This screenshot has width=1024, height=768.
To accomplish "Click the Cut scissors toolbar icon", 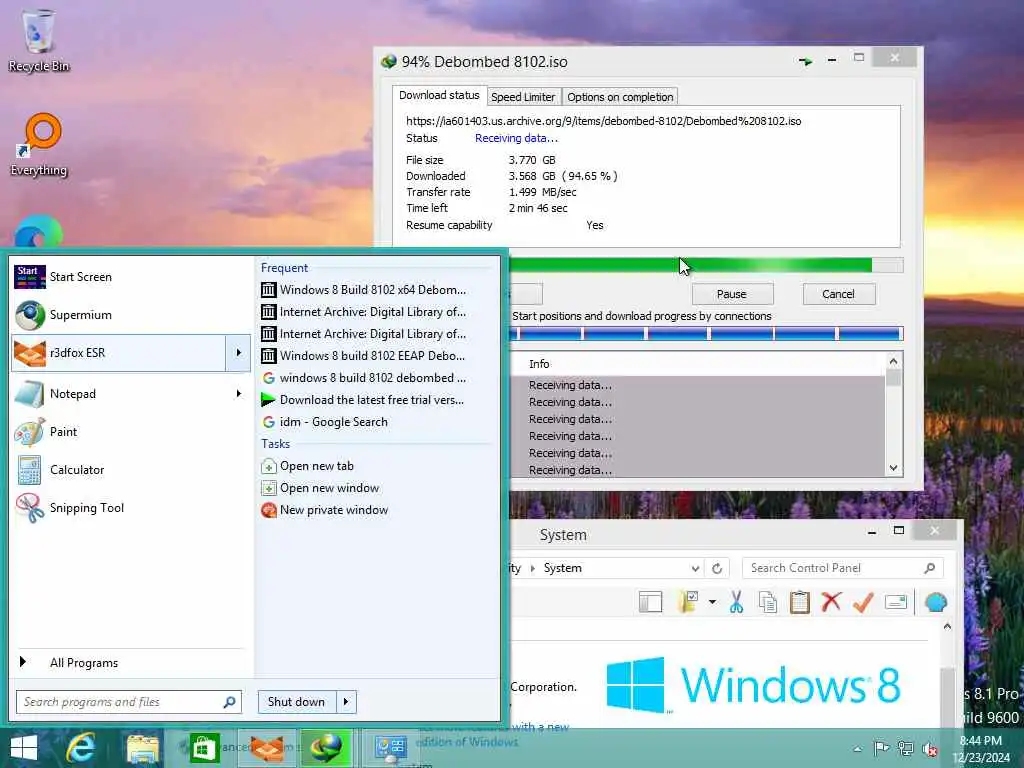I will (737, 602).
